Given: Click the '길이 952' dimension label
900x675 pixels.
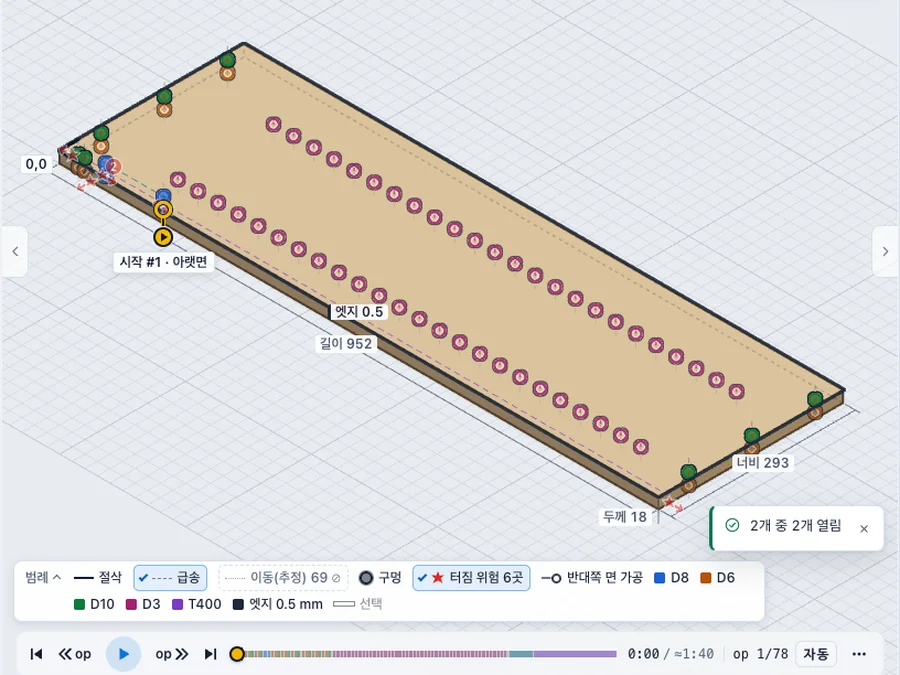Looking at the screenshot, I should 346,343.
